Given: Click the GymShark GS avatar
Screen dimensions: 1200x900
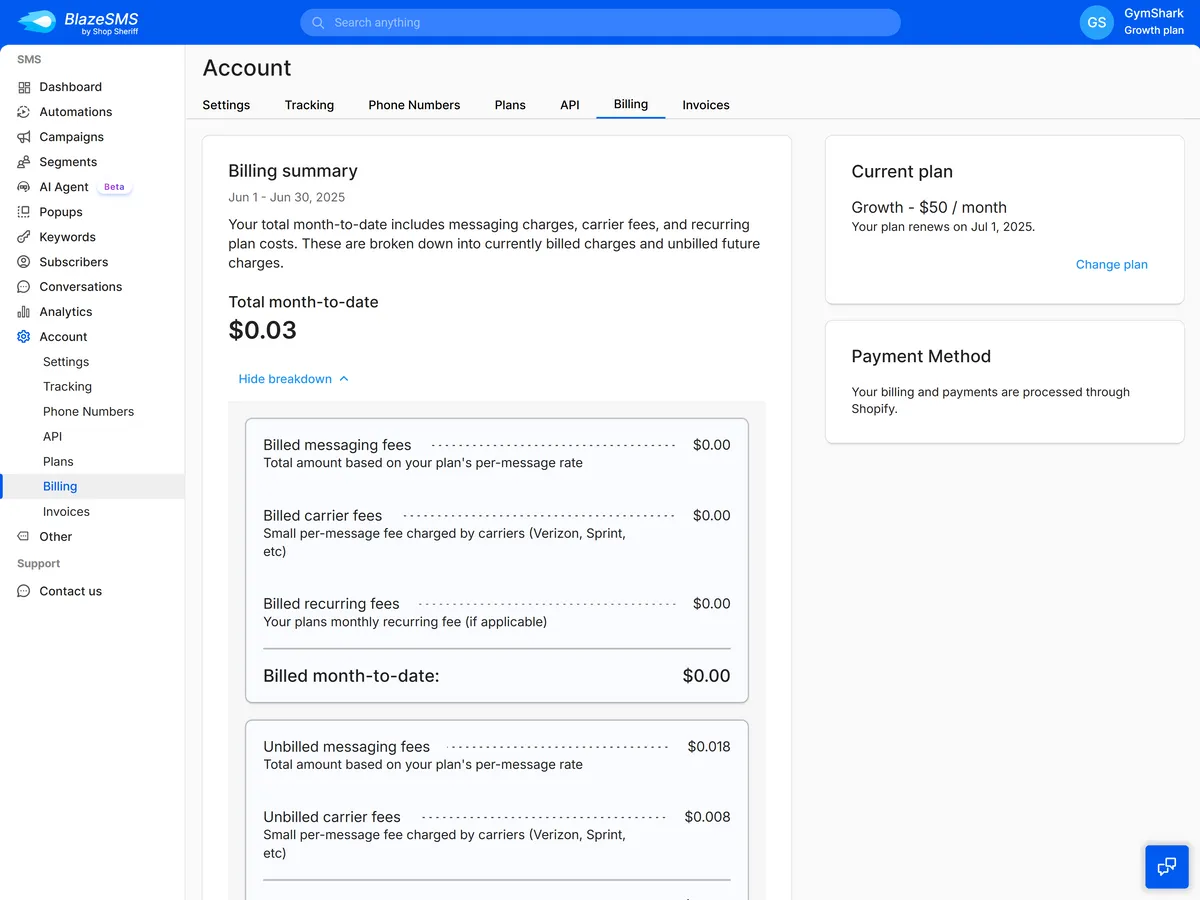Looking at the screenshot, I should point(1096,22).
